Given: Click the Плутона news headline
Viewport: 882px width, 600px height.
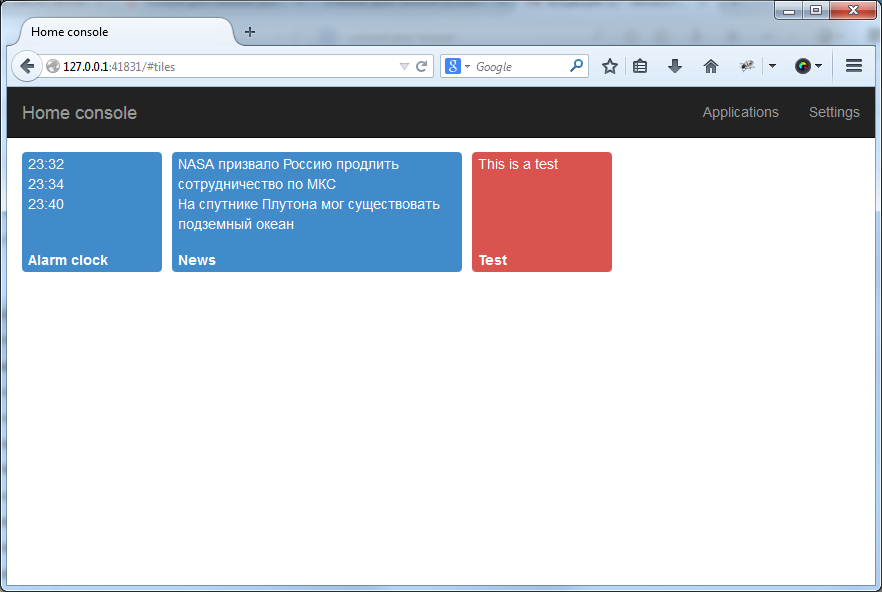Looking at the screenshot, I should [x=309, y=214].
